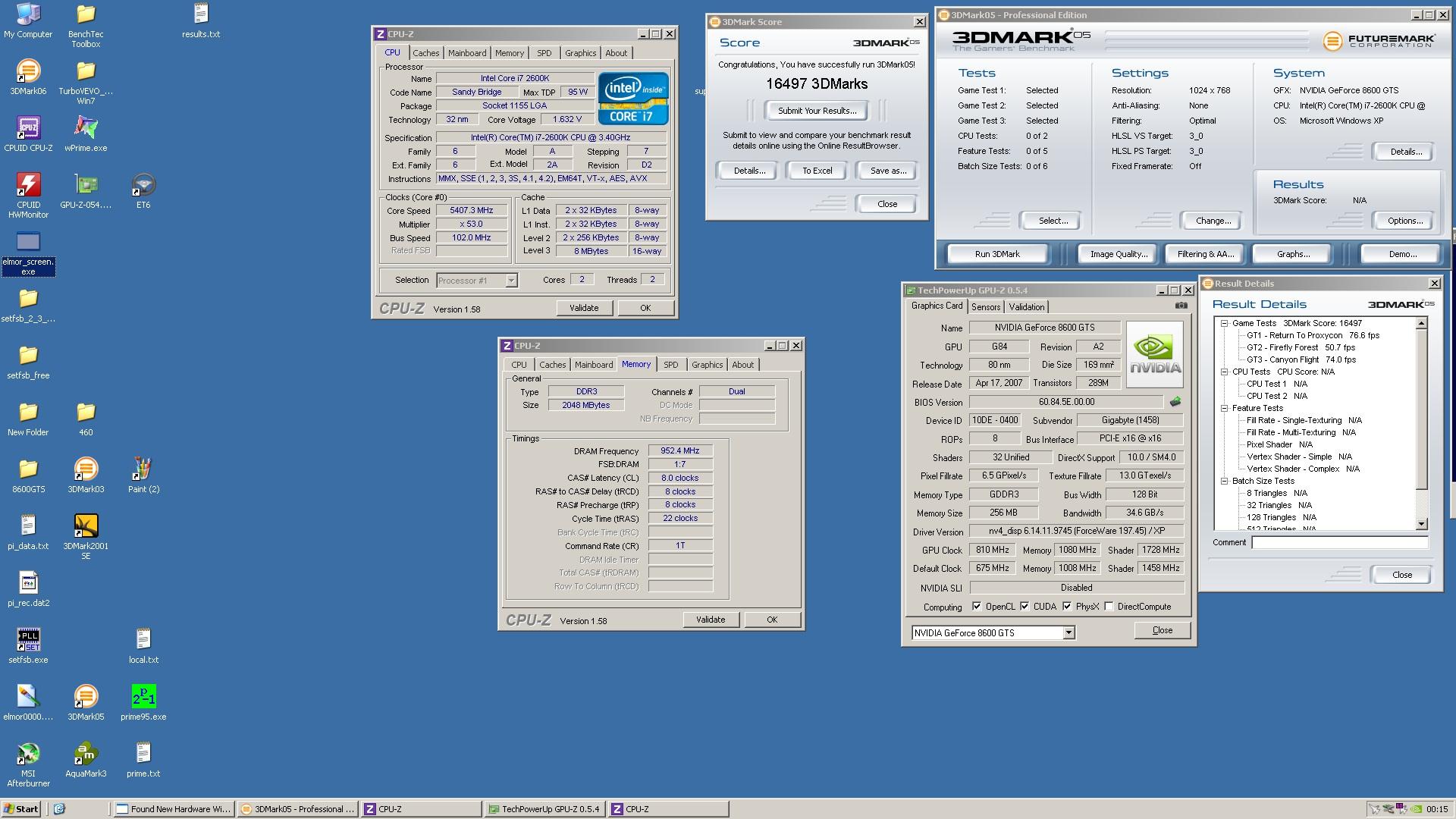The width and height of the screenshot is (1456, 819).
Task: Toggle the CUDA checkbox in GPU-Z
Action: (x=1025, y=606)
